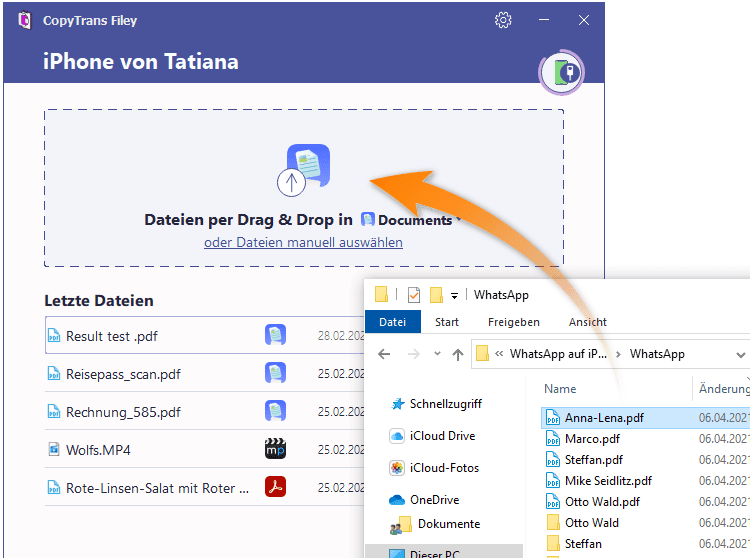Image resolution: width=750 pixels, height=558 pixels.
Task: Click the device encryption key badge icon
Action: tap(563, 73)
